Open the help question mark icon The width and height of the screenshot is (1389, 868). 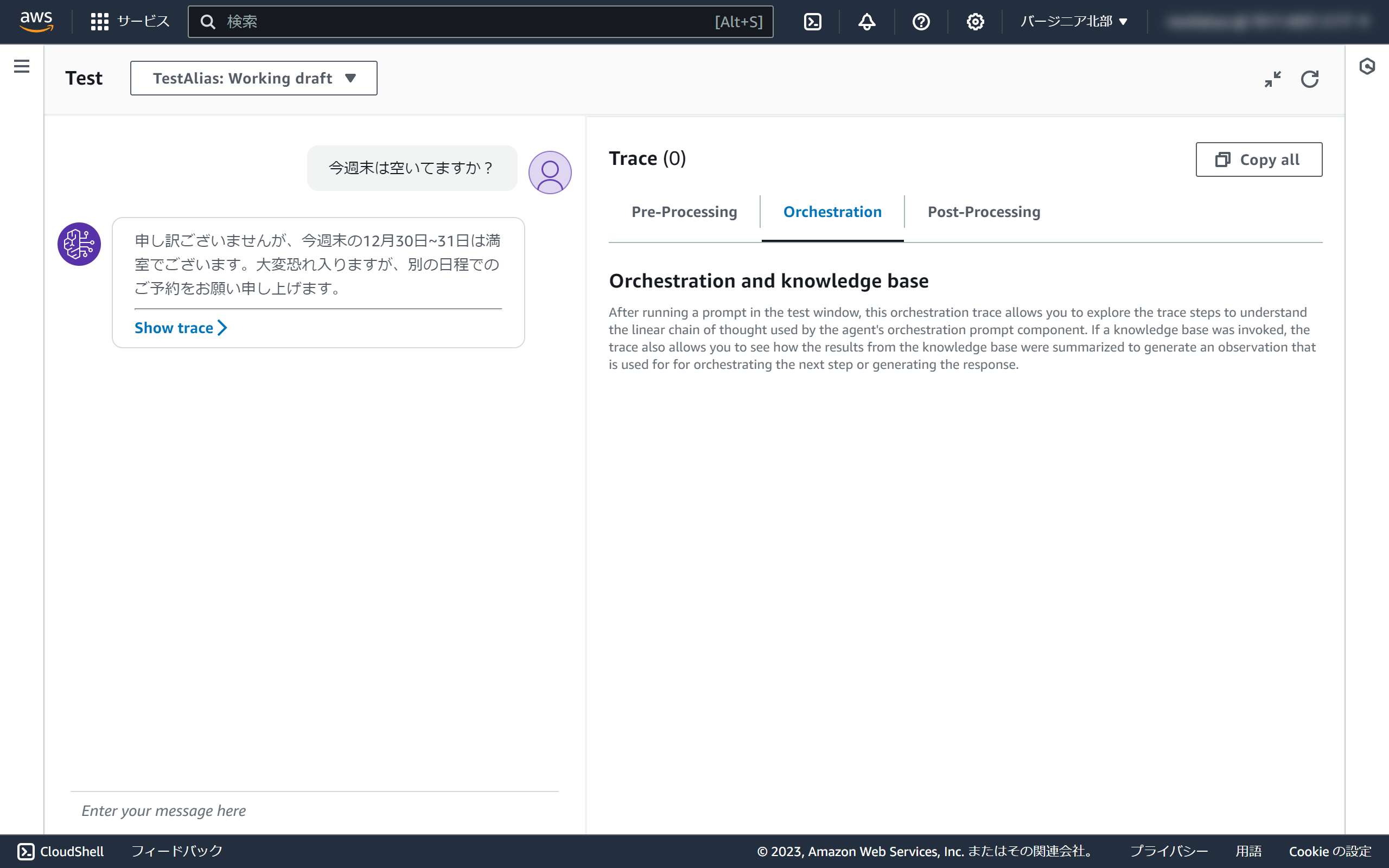921,22
